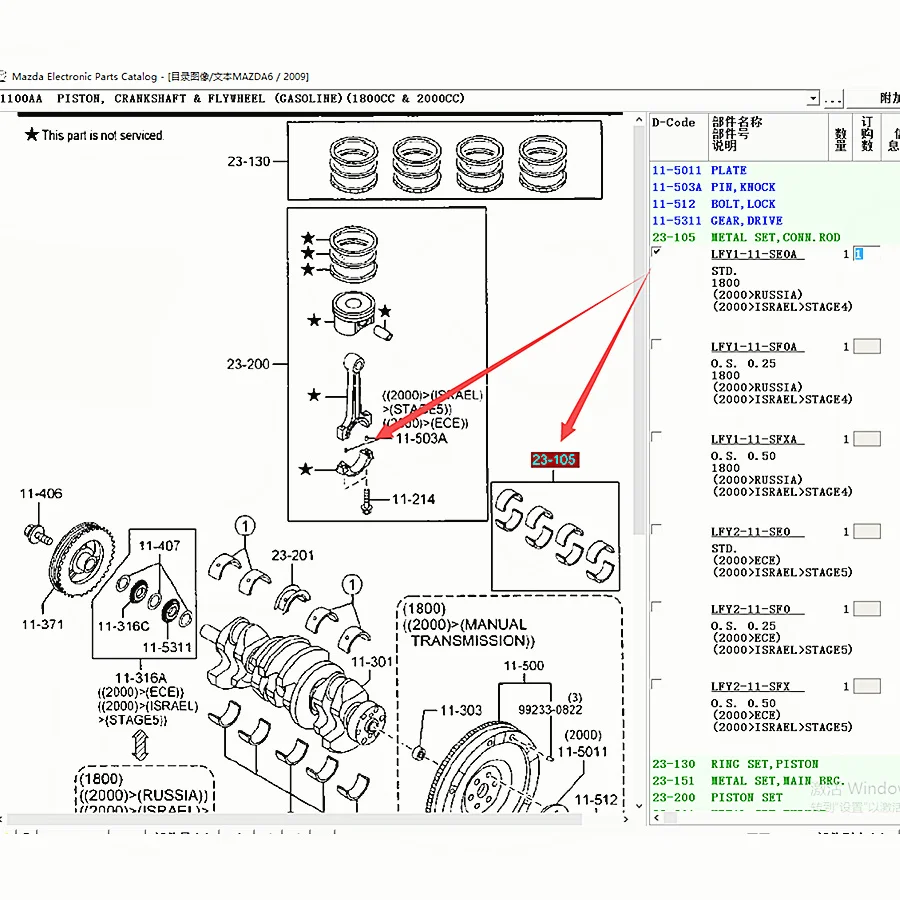Select the 1100AA PISTON, CRANKSHAFT & FLYWHEEL combo box
The image size is (900, 900).
click(410, 99)
